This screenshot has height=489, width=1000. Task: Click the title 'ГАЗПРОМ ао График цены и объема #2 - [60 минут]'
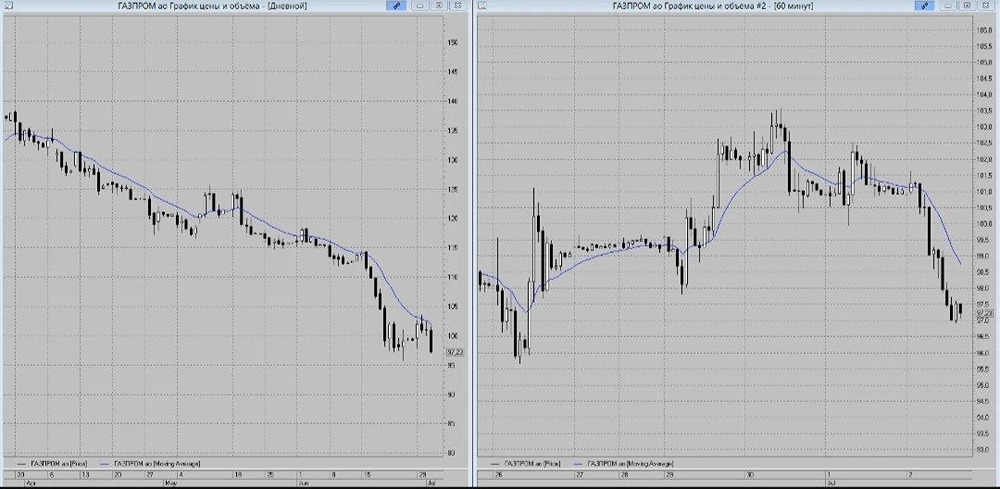coord(712,5)
